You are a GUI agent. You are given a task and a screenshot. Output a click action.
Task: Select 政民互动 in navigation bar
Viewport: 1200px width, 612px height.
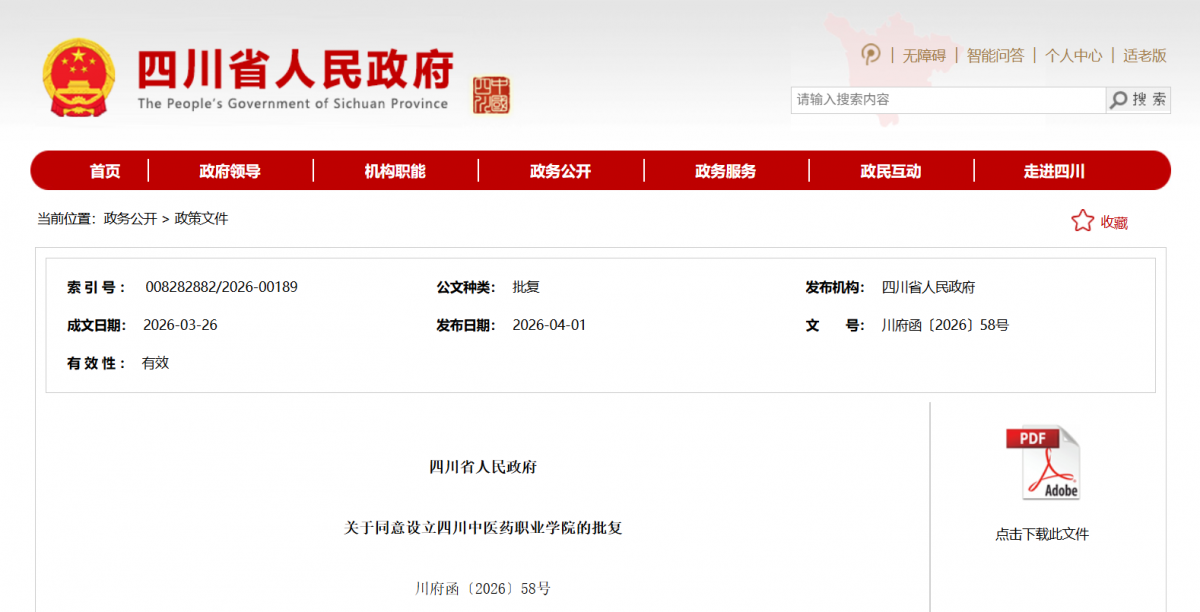coord(890,171)
